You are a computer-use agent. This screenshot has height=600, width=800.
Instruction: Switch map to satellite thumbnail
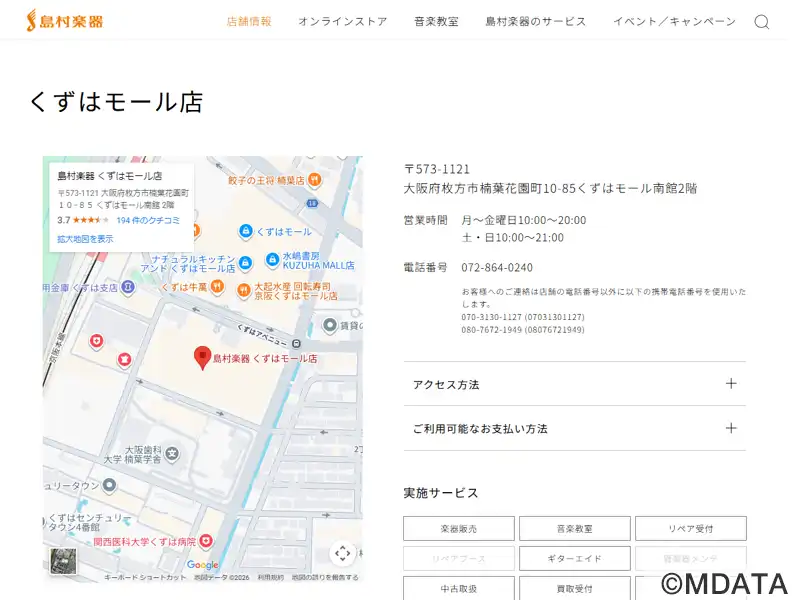point(63,561)
